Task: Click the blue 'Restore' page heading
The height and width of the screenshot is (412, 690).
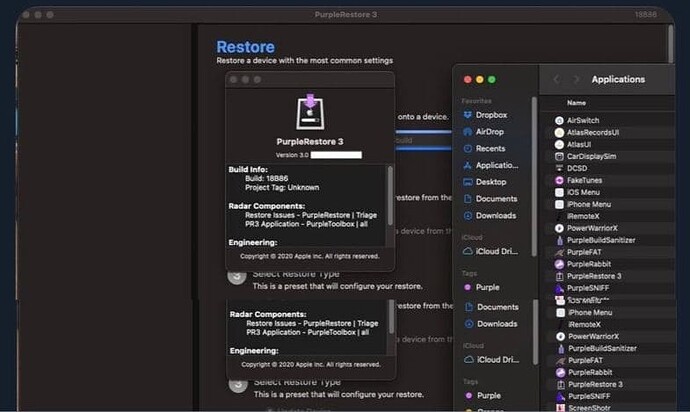Action: 246,47
